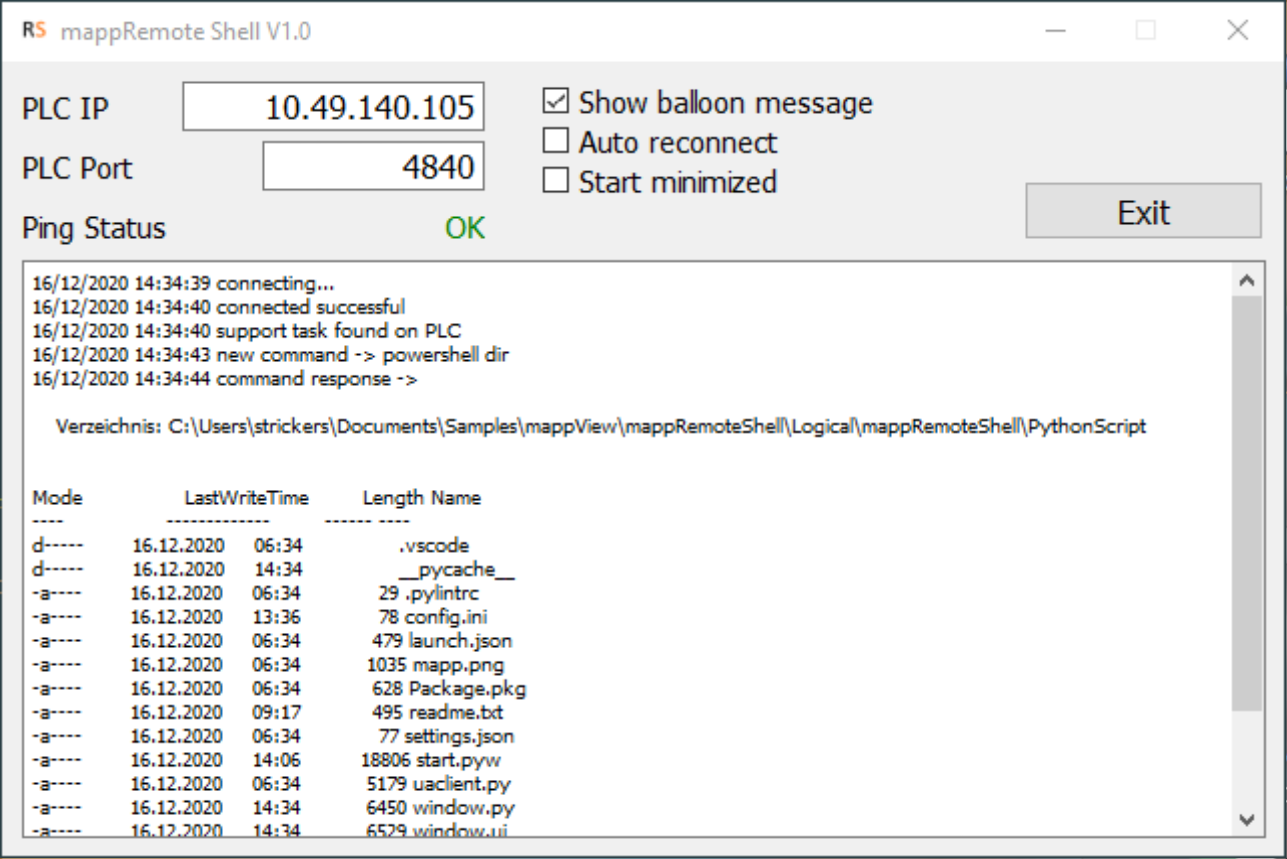Screen dimensions: 1287x859
Task: Focus the PLC IP input field
Action: pos(333,106)
